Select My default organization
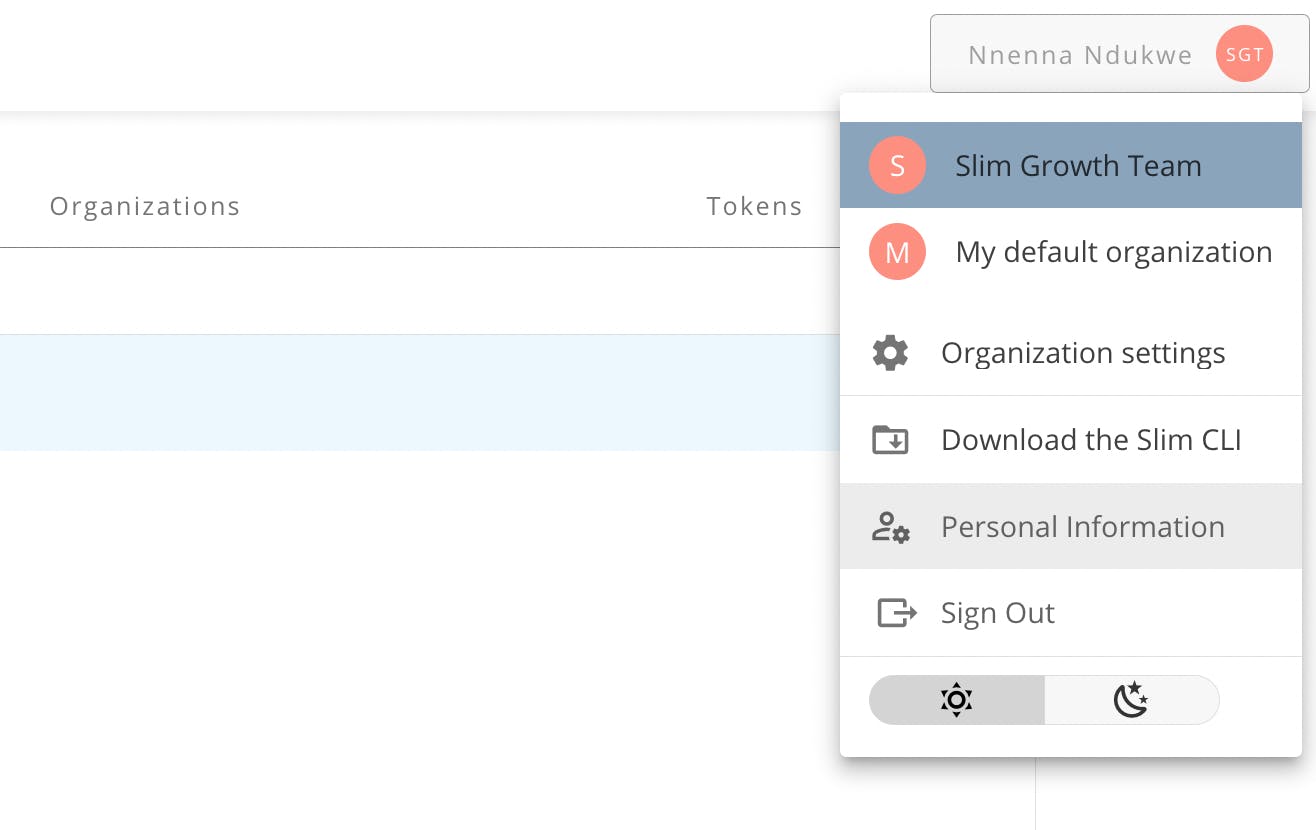 click(x=1113, y=252)
